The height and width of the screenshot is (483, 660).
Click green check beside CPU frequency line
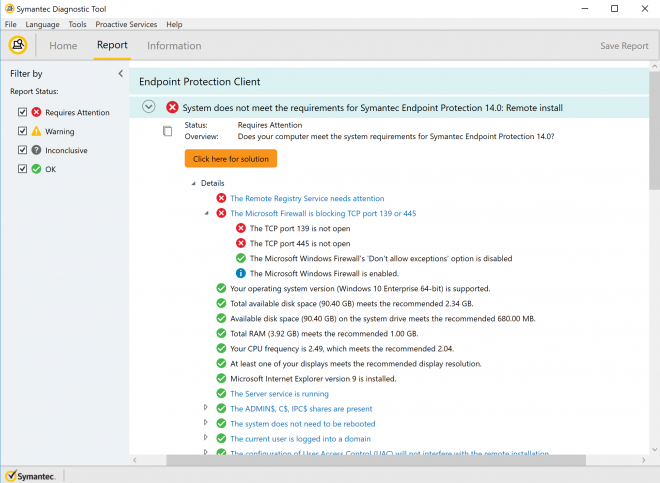(221, 348)
